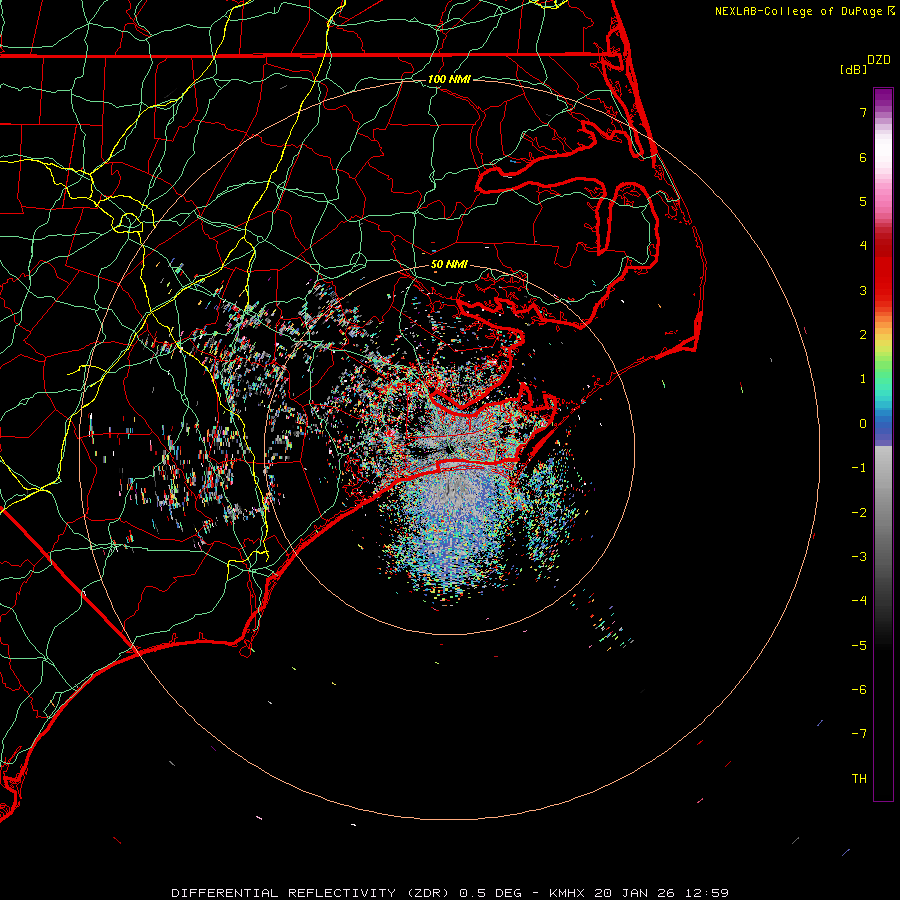Click the [dB] units label
The image size is (900, 900).
[853, 69]
